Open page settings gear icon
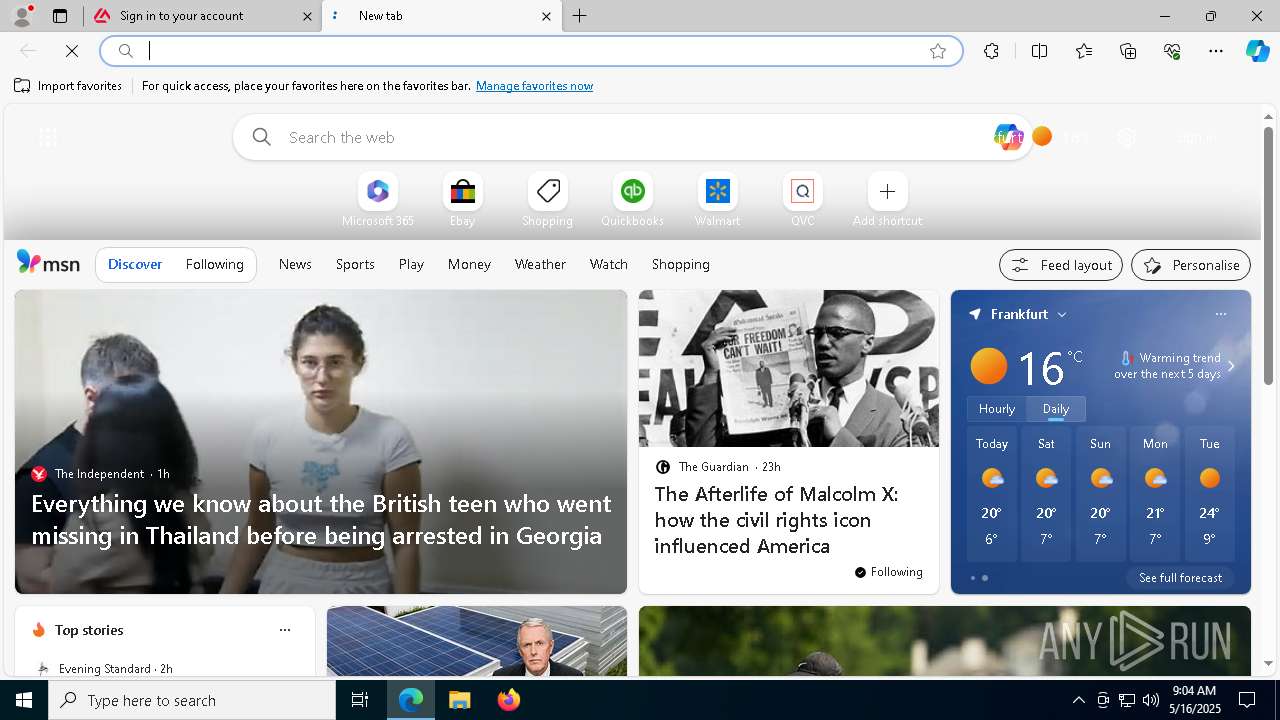 pos(1127,138)
